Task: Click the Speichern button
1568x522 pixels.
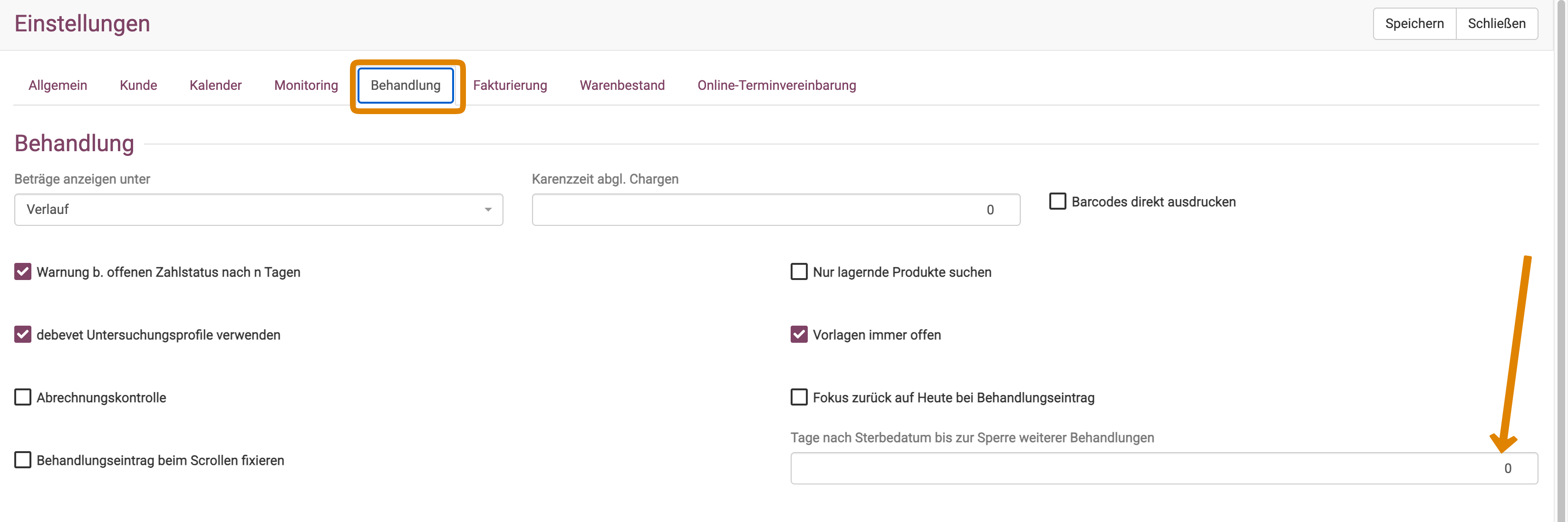Action: (x=1414, y=24)
